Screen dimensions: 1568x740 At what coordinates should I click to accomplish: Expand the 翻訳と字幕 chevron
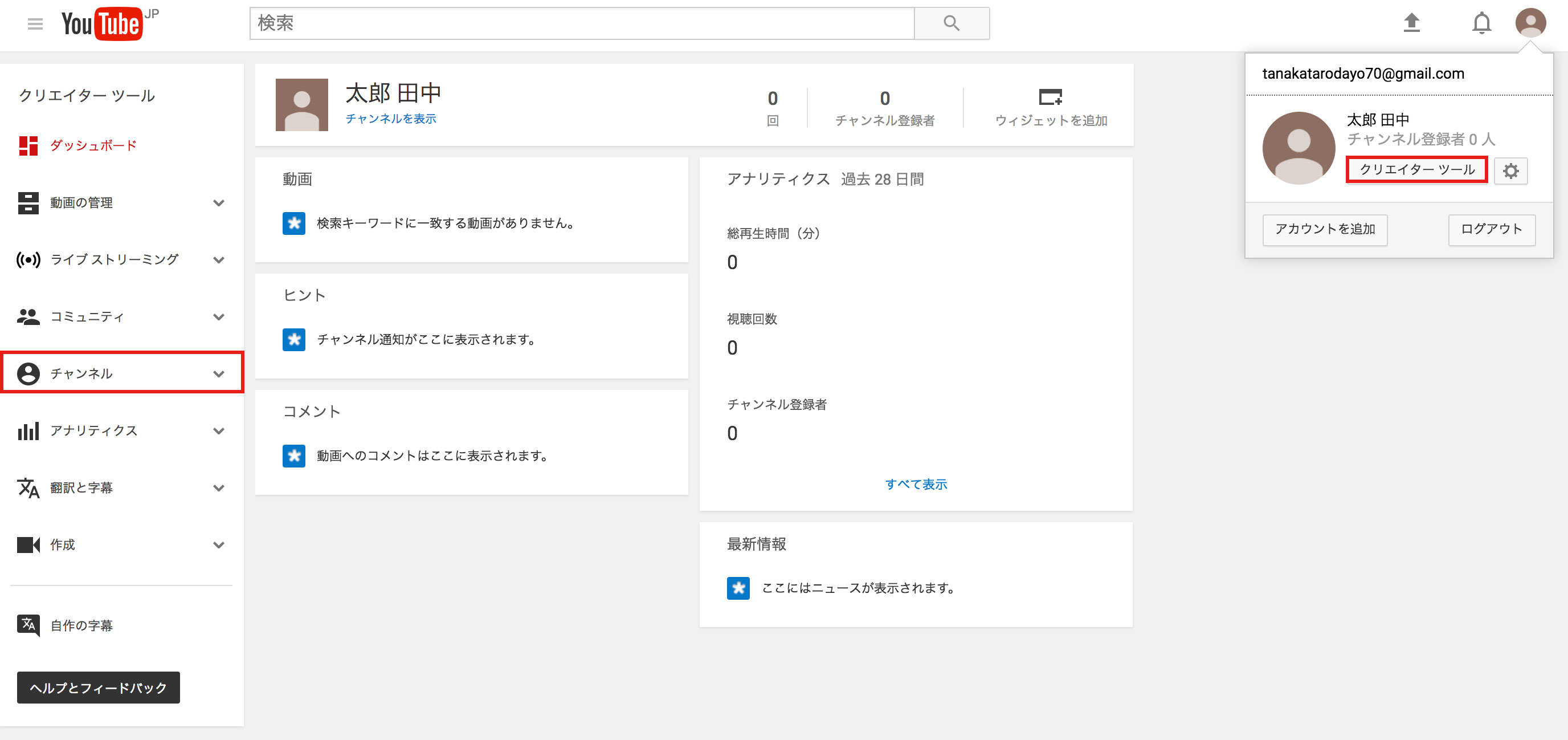[x=219, y=488]
